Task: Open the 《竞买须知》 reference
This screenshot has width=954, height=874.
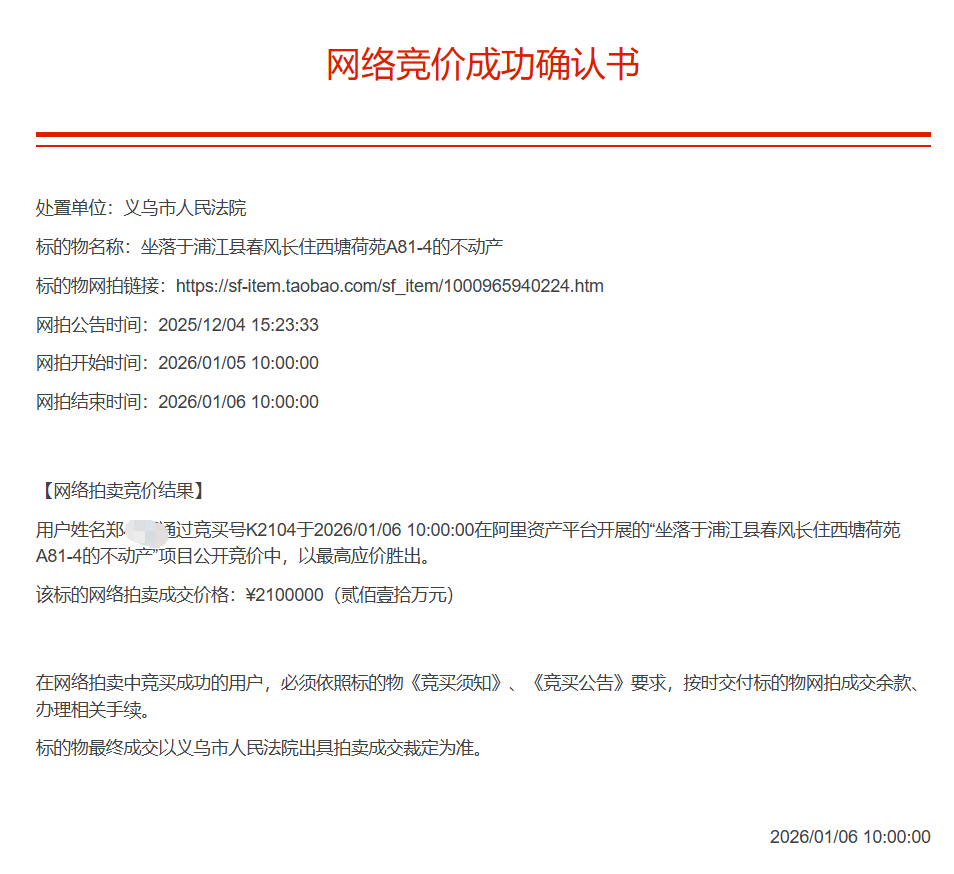Action: [x=457, y=684]
